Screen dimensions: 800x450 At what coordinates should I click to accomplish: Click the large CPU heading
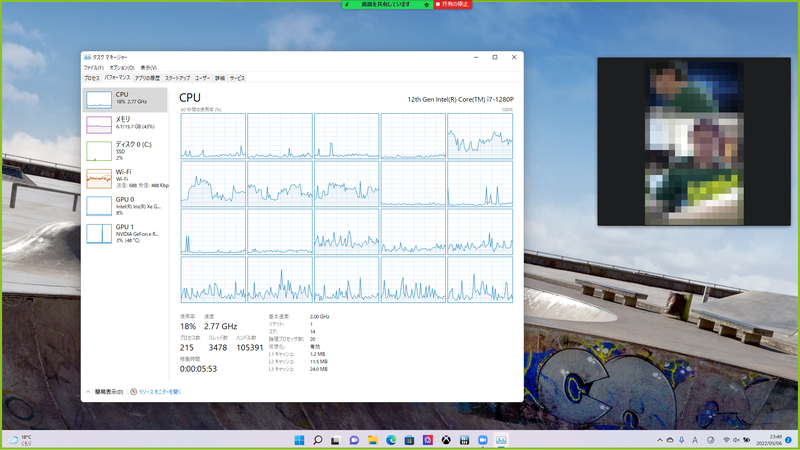point(190,97)
